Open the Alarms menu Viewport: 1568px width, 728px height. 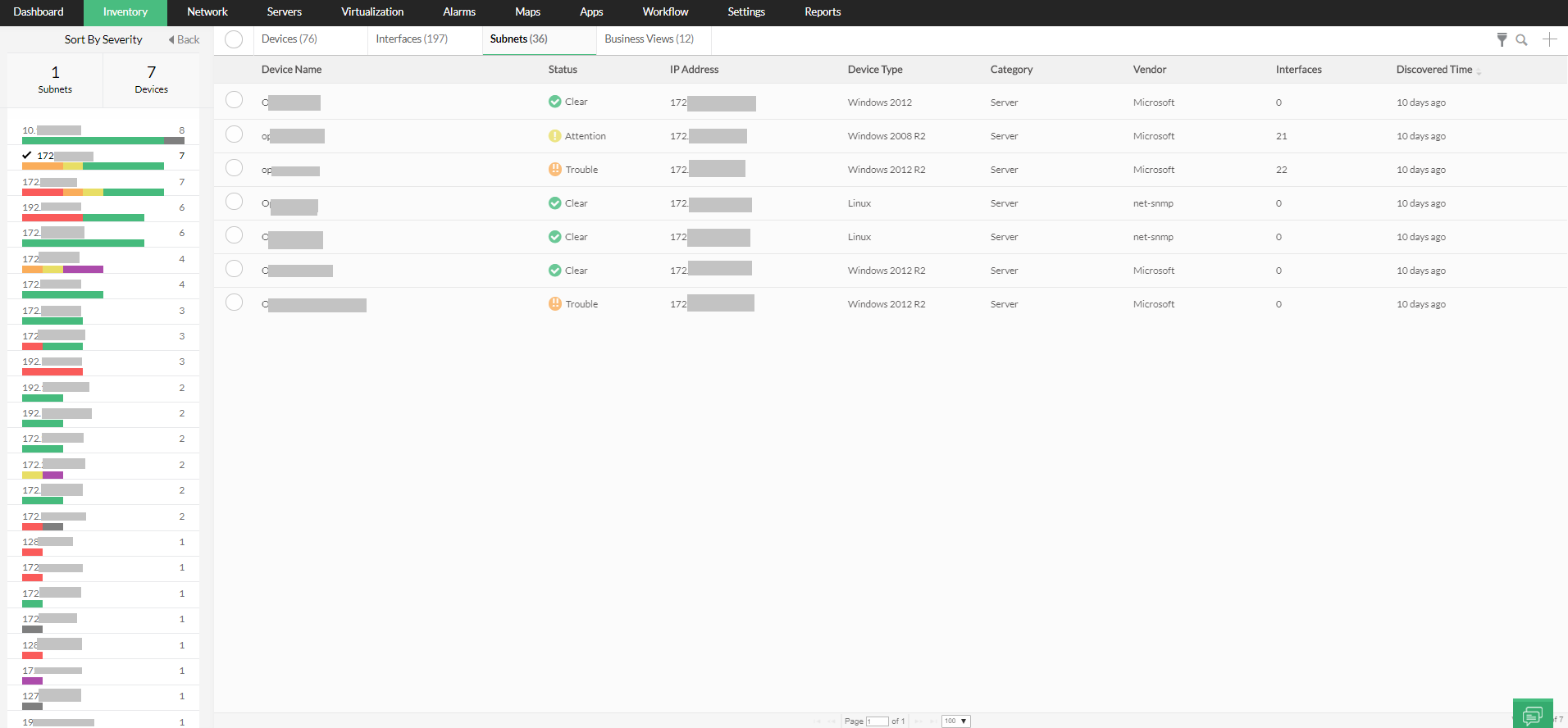[x=459, y=12]
